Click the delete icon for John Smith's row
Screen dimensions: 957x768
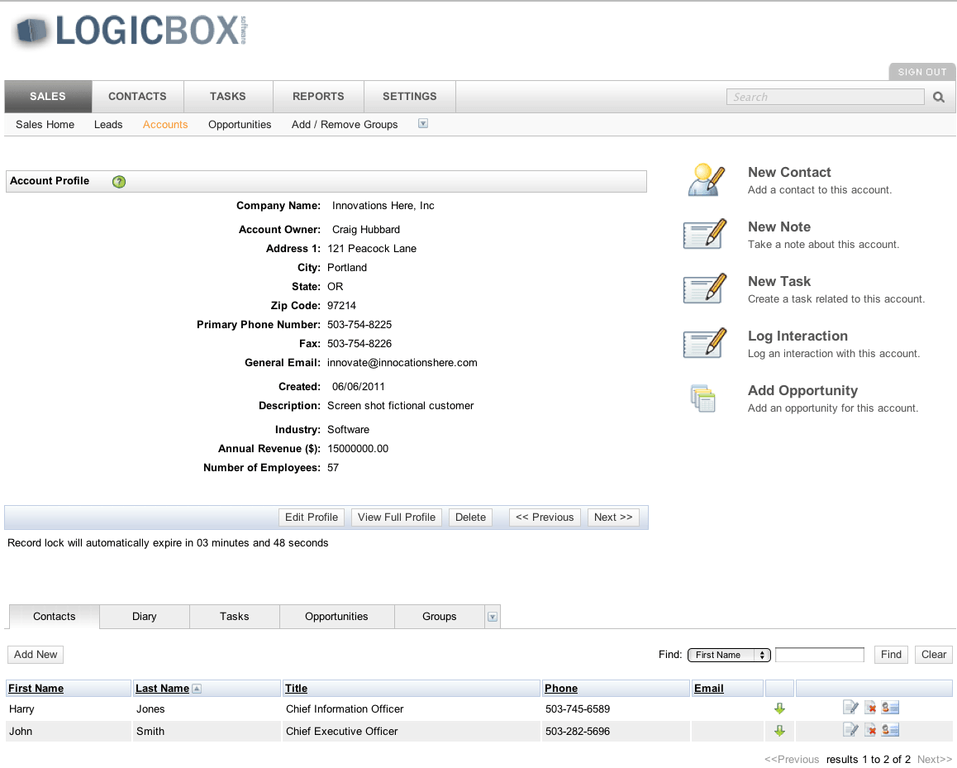coord(870,730)
